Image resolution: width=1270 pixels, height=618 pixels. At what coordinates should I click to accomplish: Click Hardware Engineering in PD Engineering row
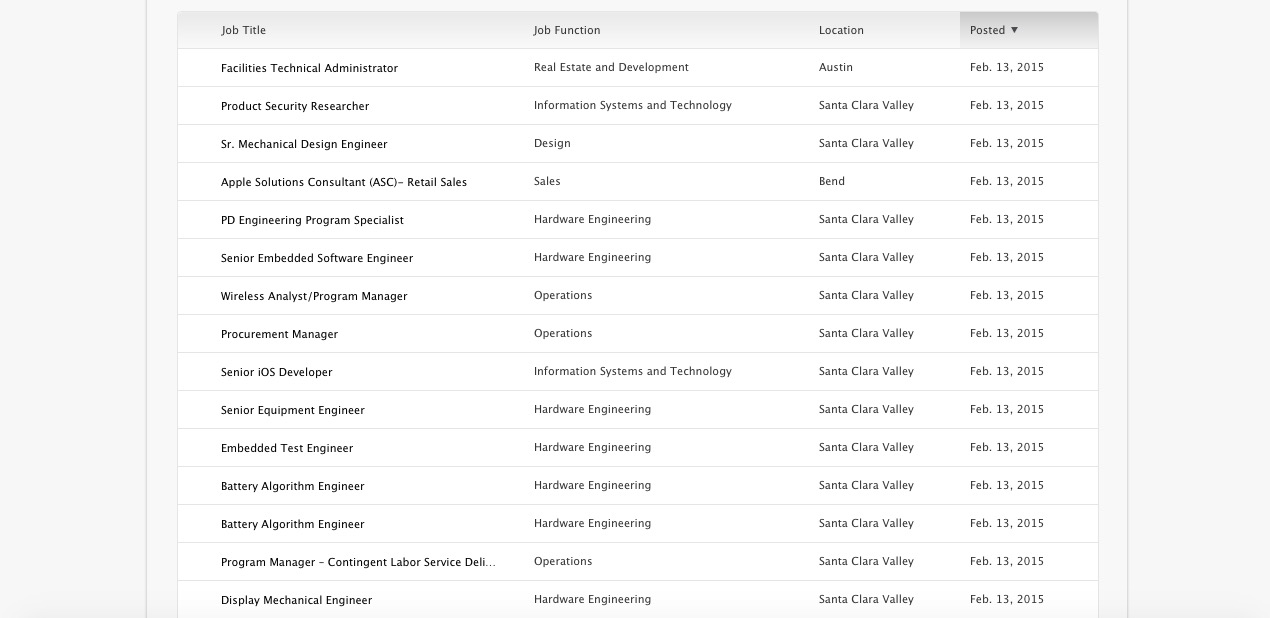pos(592,219)
